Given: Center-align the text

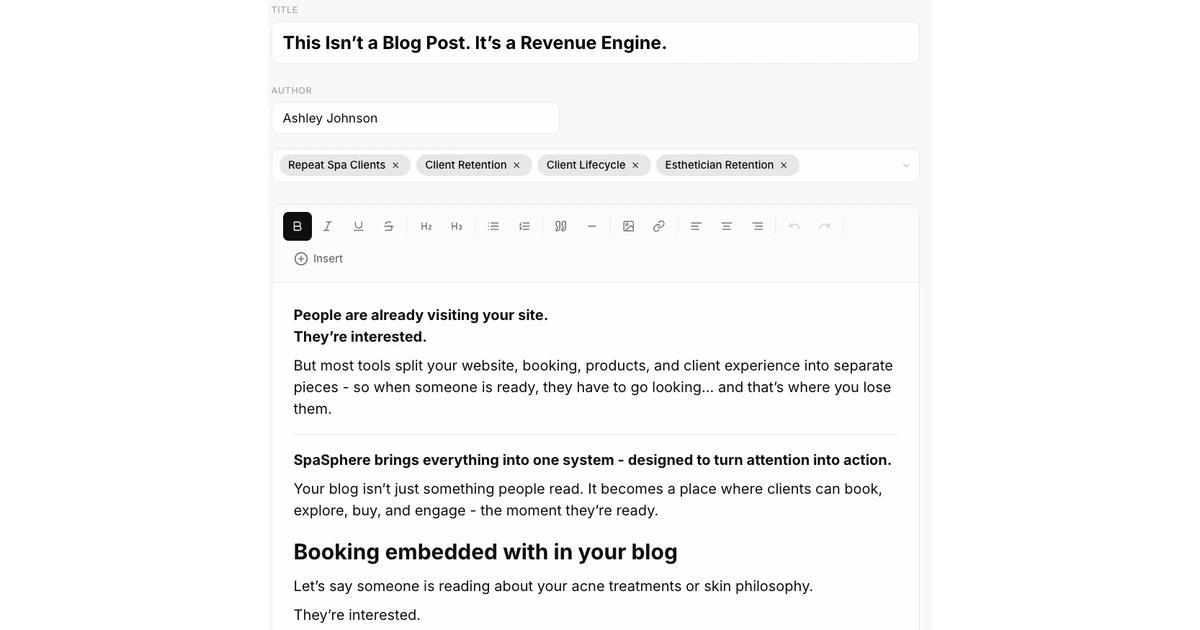Looking at the screenshot, I should [727, 227].
